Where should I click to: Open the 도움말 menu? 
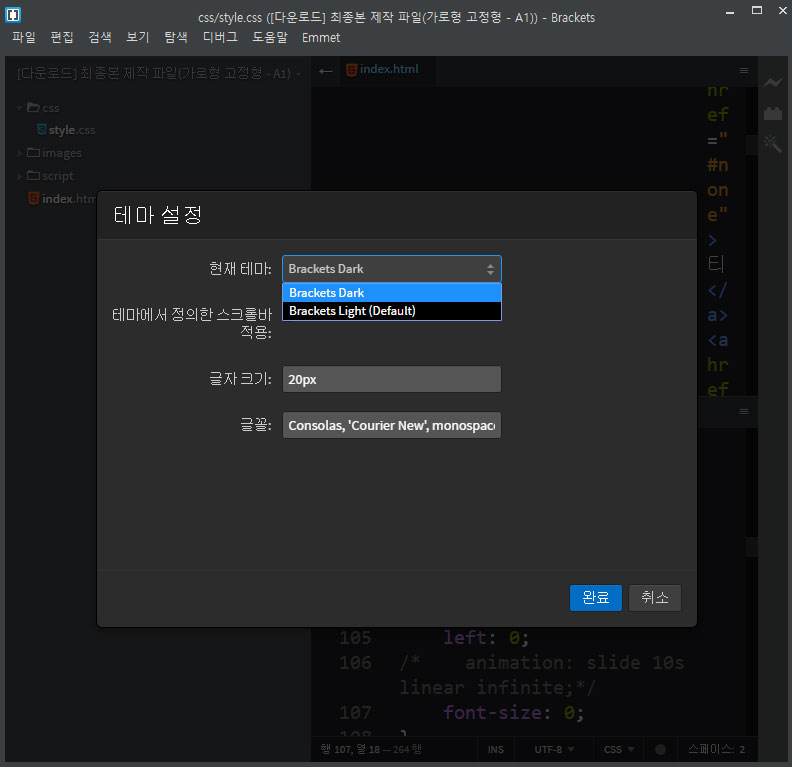pyautogui.click(x=270, y=37)
